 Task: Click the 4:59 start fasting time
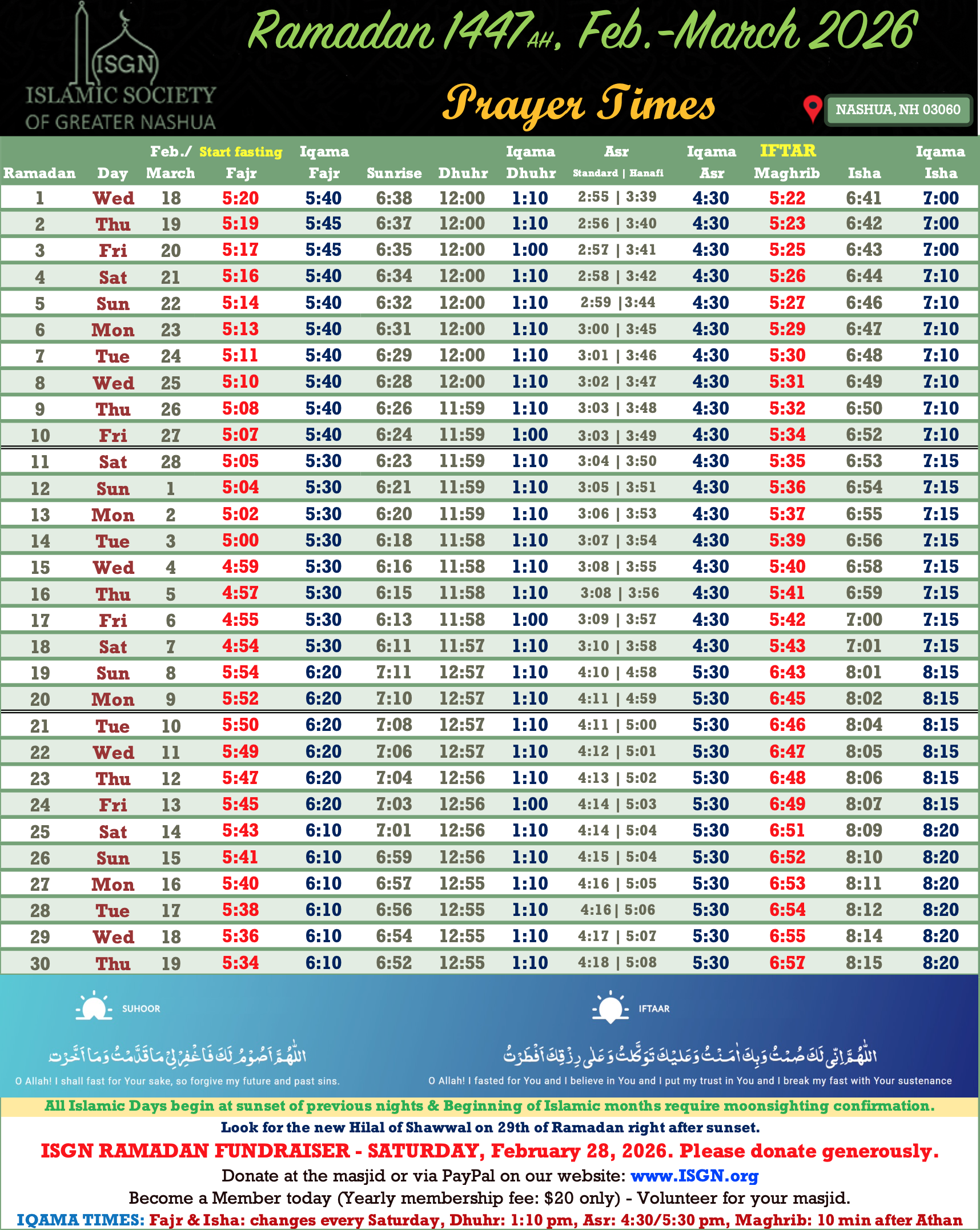tap(240, 566)
